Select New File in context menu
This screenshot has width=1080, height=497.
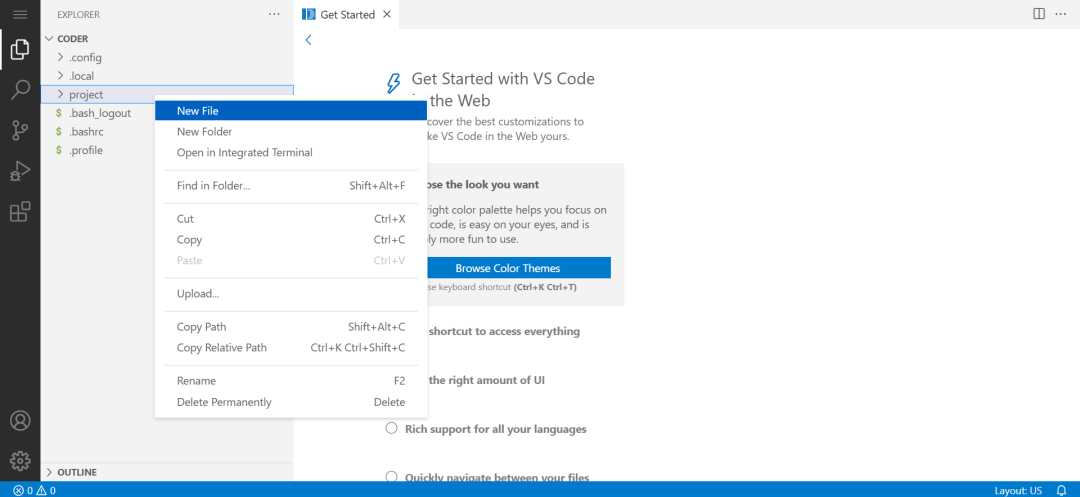[x=291, y=110]
